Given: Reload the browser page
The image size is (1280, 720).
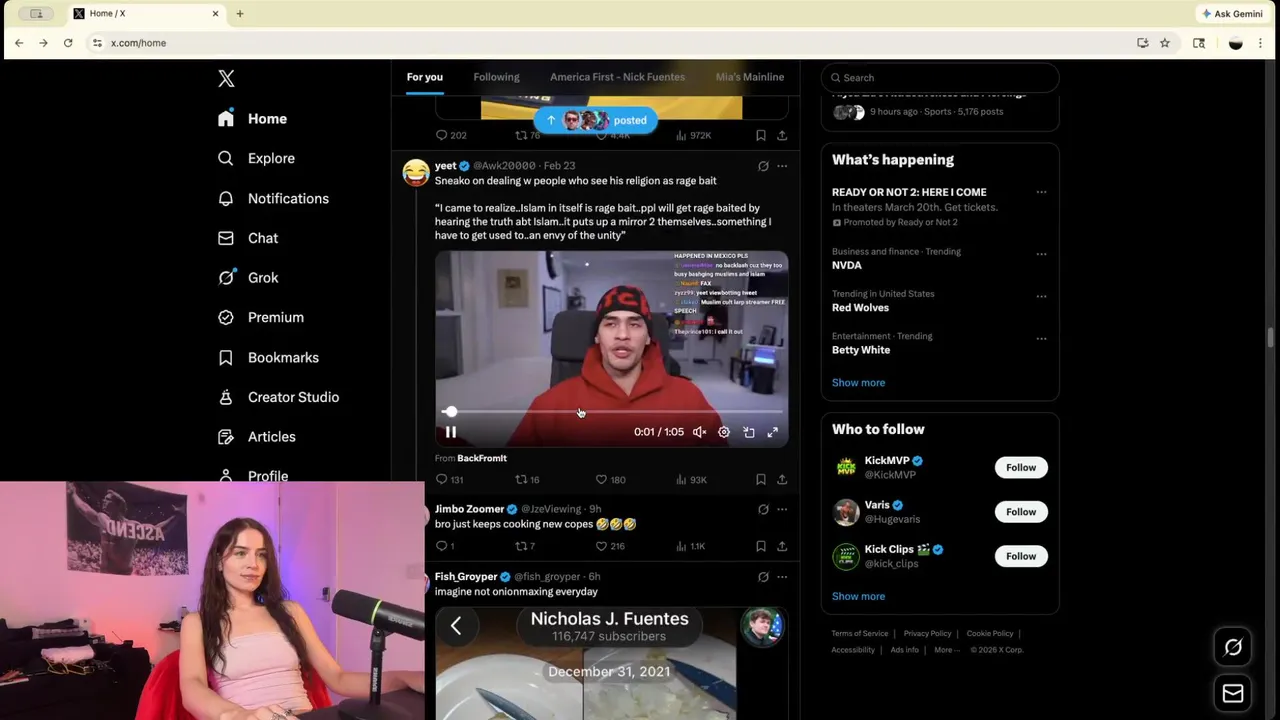Looking at the screenshot, I should click(x=68, y=43).
